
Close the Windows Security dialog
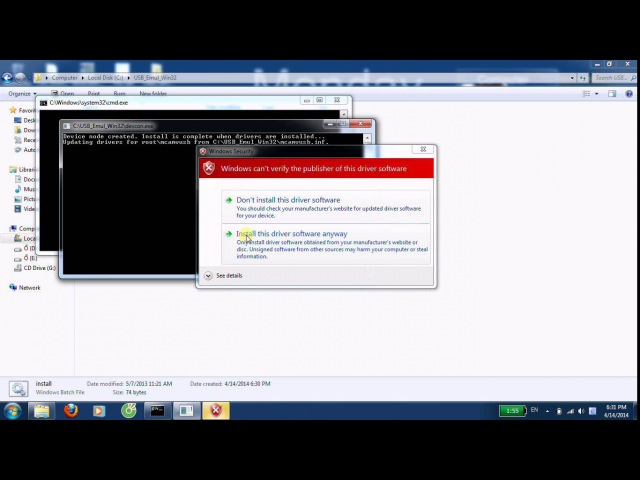pos(423,149)
